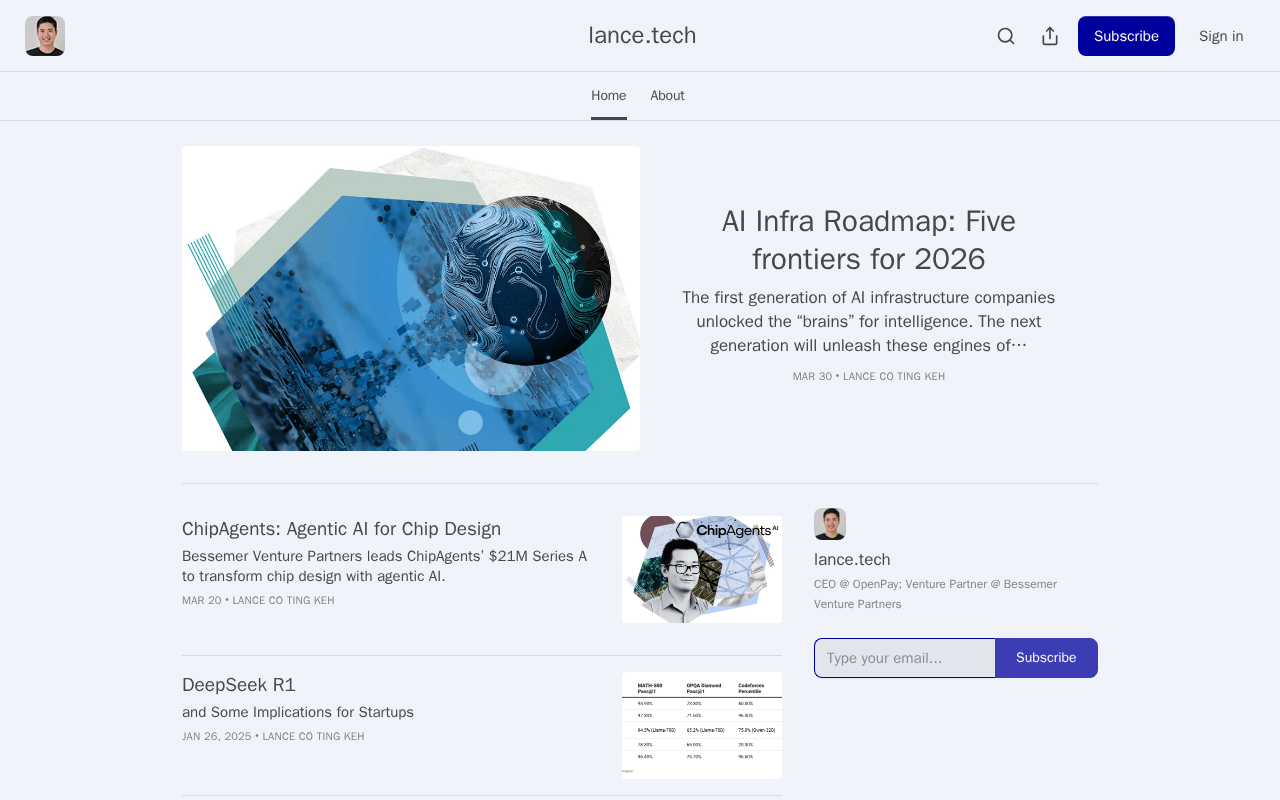
Task: Click 'MAR 30 • LANCE CO TING KEH' byline
Action: [869, 377]
